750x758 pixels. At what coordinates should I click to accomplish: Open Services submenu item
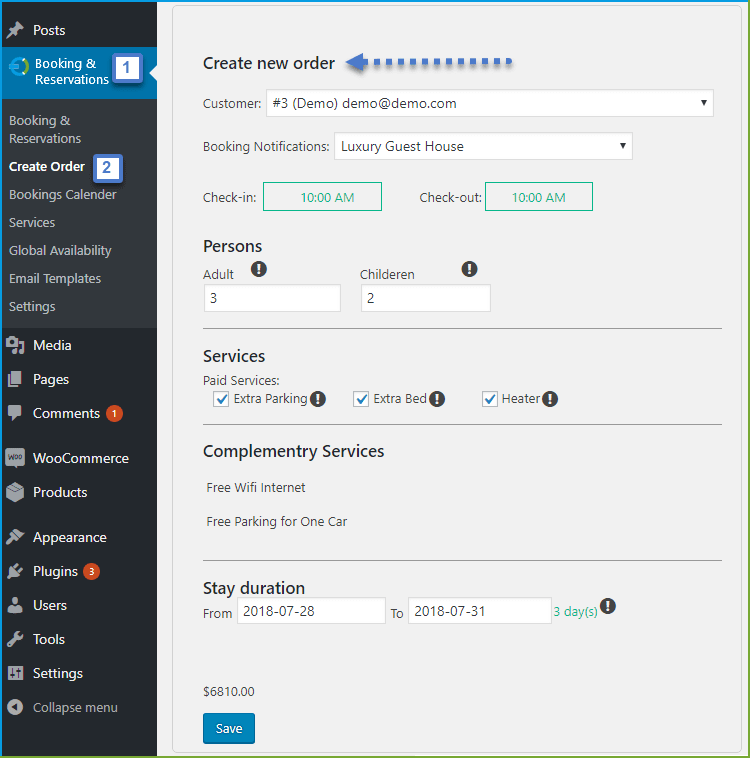pos(32,222)
